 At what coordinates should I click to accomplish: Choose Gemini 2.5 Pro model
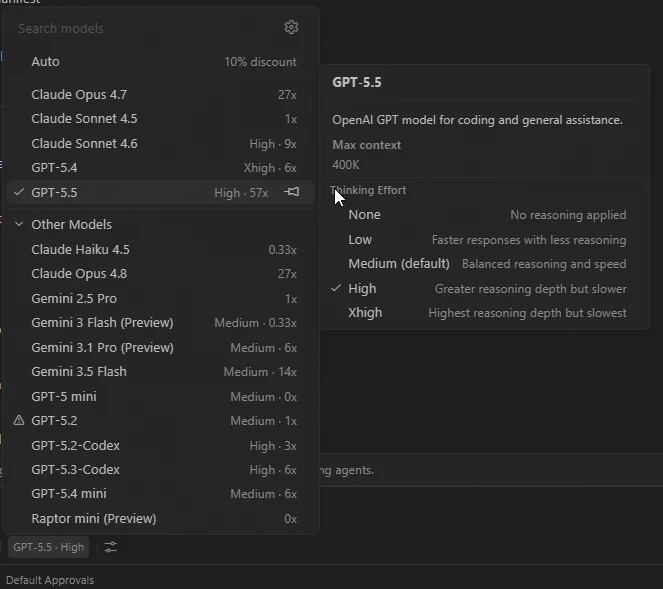pyautogui.click(x=161, y=299)
